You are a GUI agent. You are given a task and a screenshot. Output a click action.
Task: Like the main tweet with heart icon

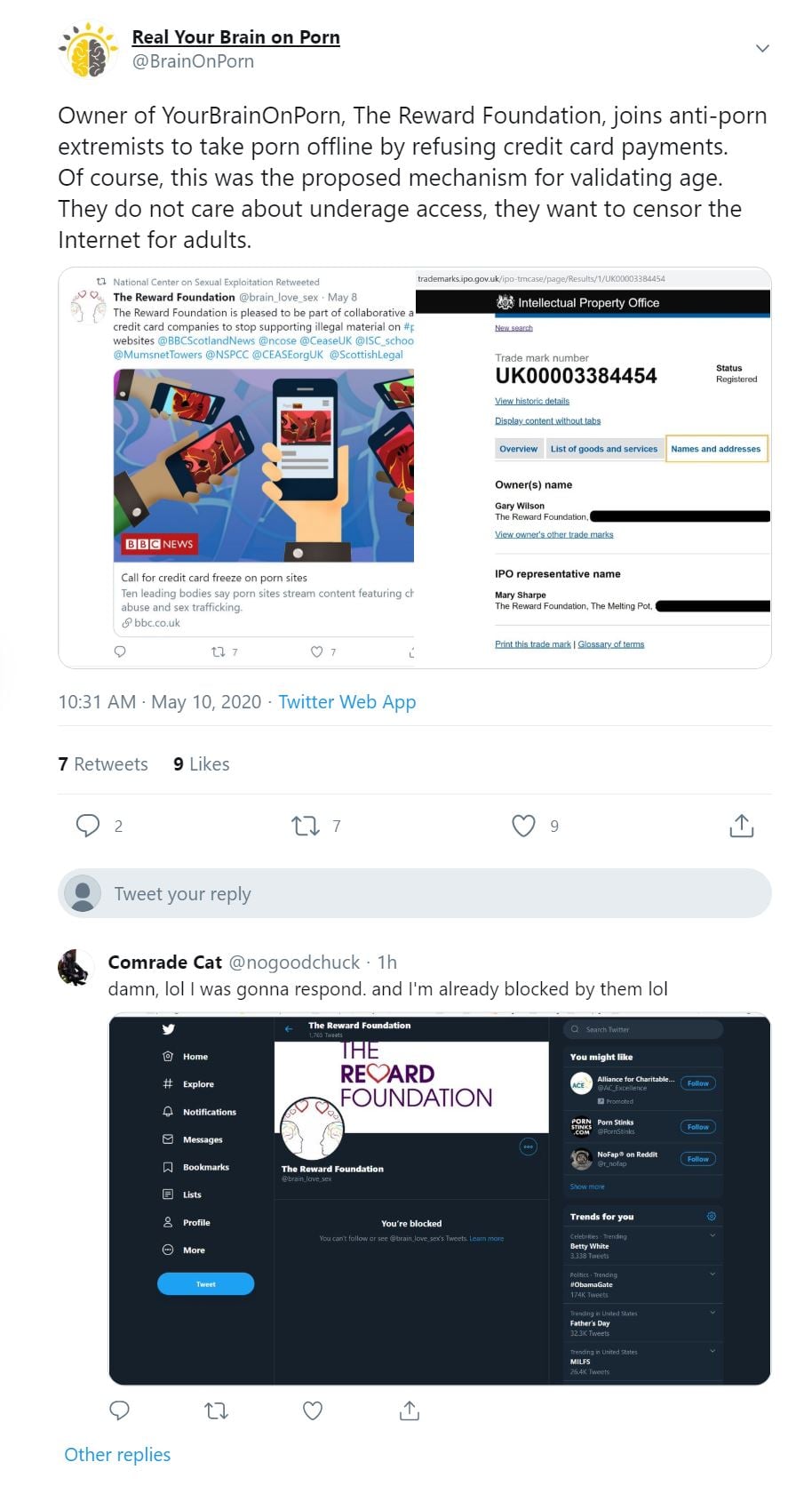[523, 826]
